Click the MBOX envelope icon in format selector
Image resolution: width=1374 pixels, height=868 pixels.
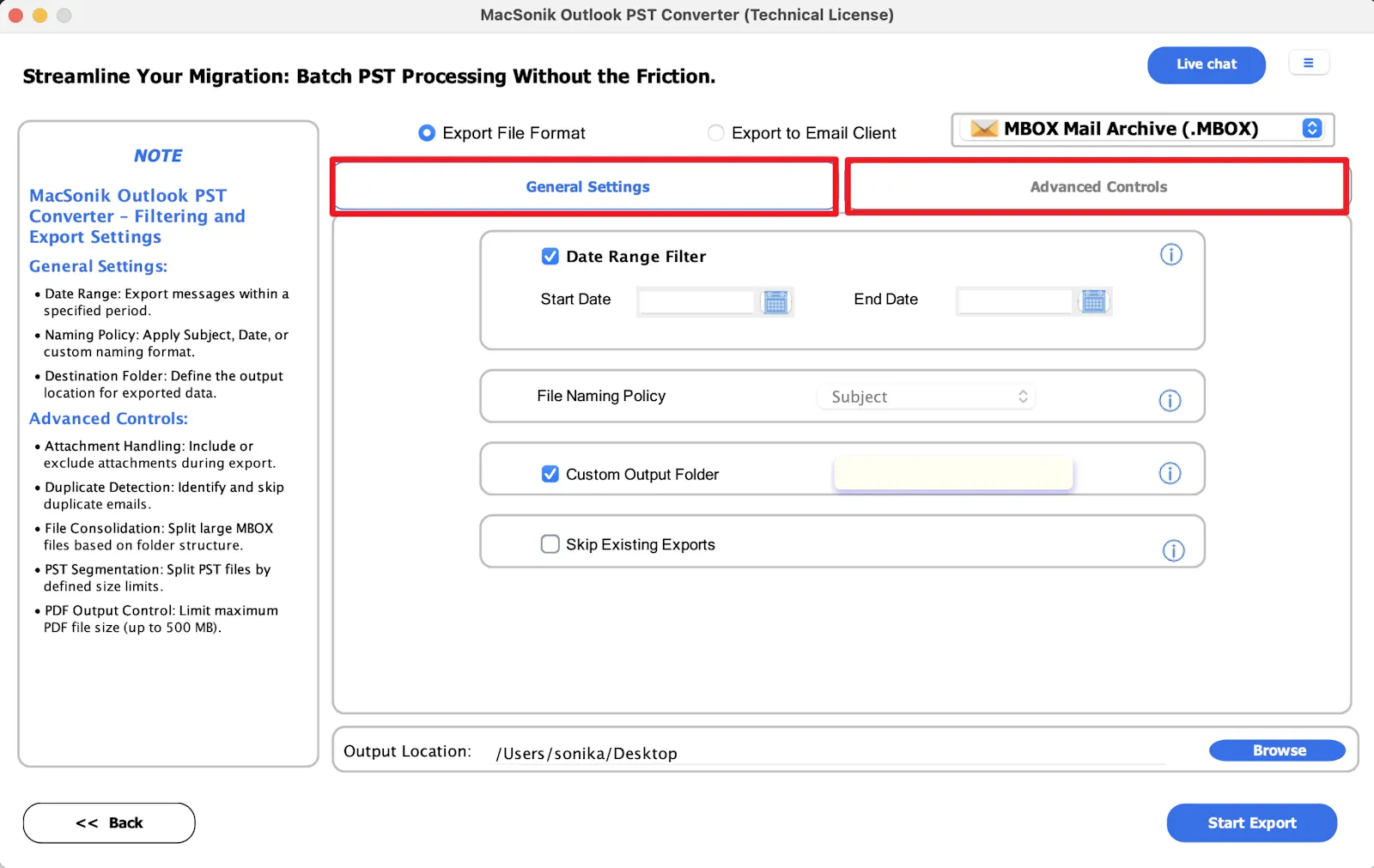[984, 129]
